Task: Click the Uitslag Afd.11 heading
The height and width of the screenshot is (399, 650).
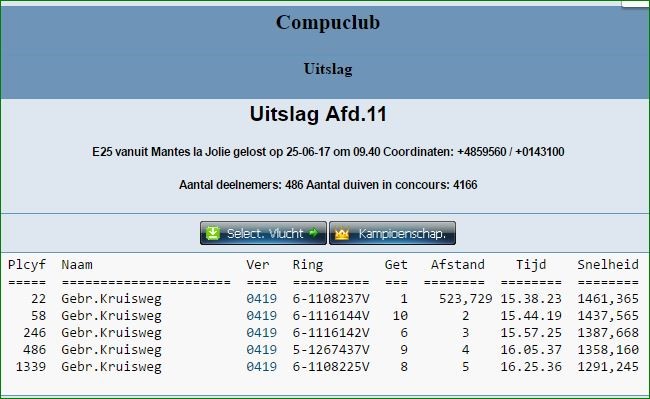Action: click(x=318, y=114)
